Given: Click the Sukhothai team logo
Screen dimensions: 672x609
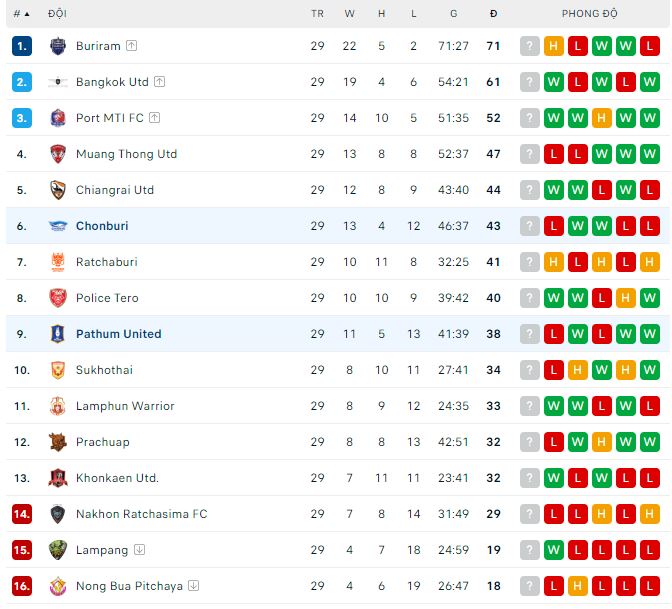Looking at the screenshot, I should pos(58,370).
